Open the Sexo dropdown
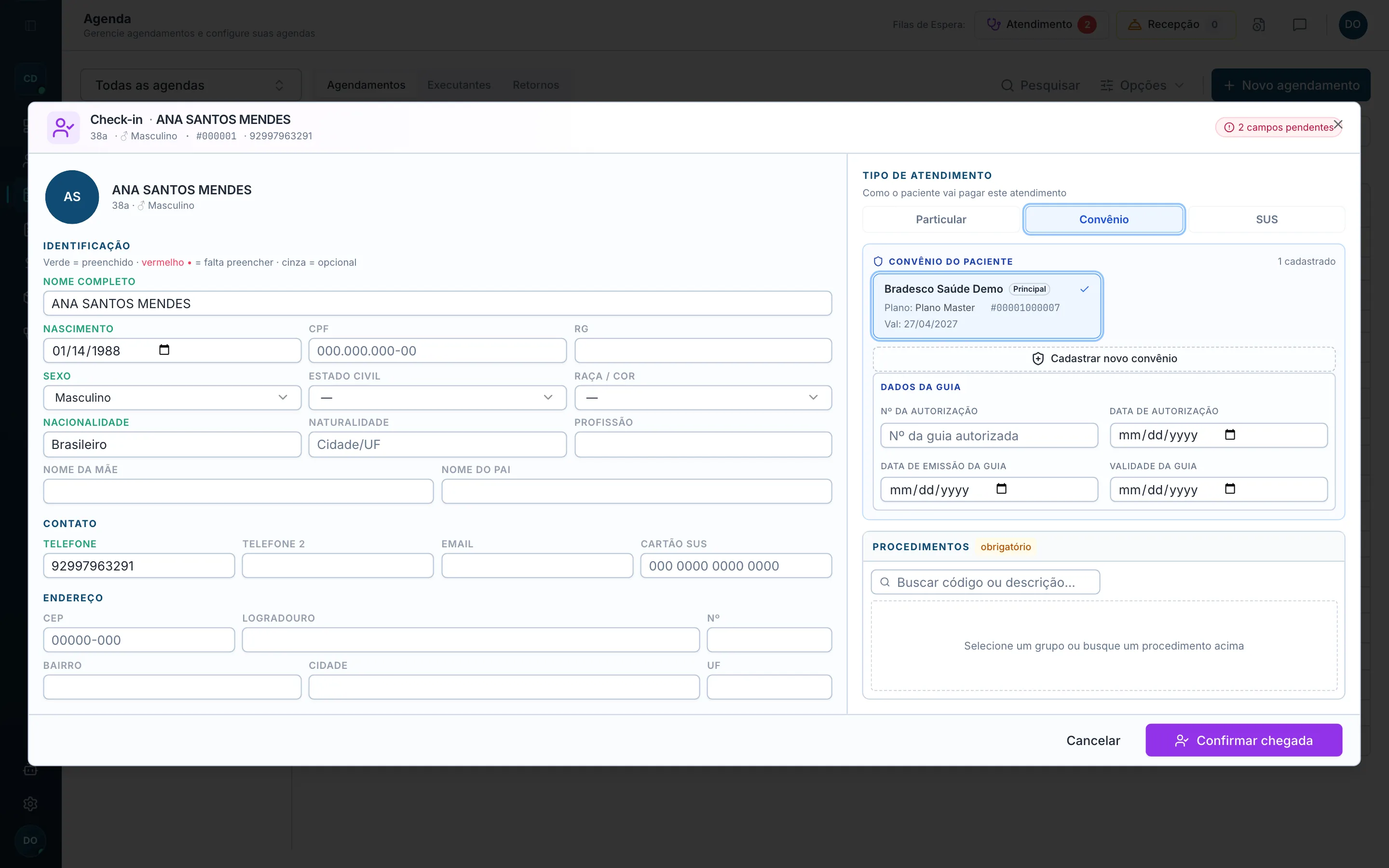 pos(172,397)
